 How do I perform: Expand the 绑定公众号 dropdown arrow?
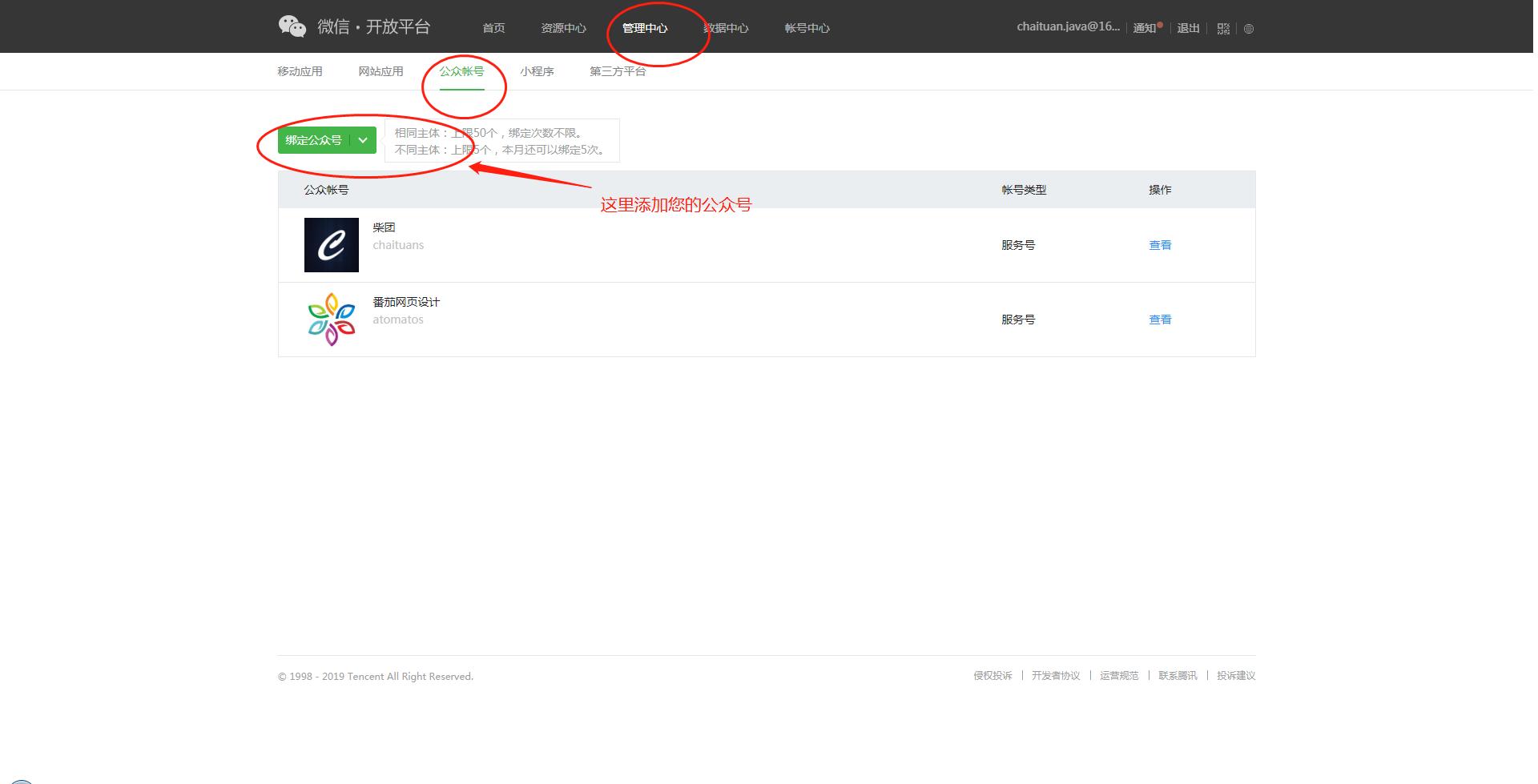click(363, 140)
